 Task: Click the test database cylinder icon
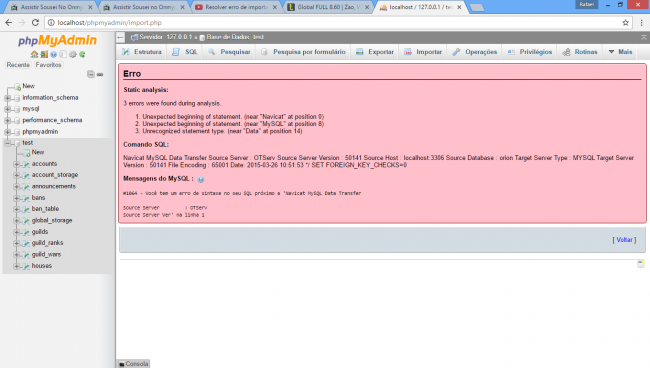click(x=17, y=143)
